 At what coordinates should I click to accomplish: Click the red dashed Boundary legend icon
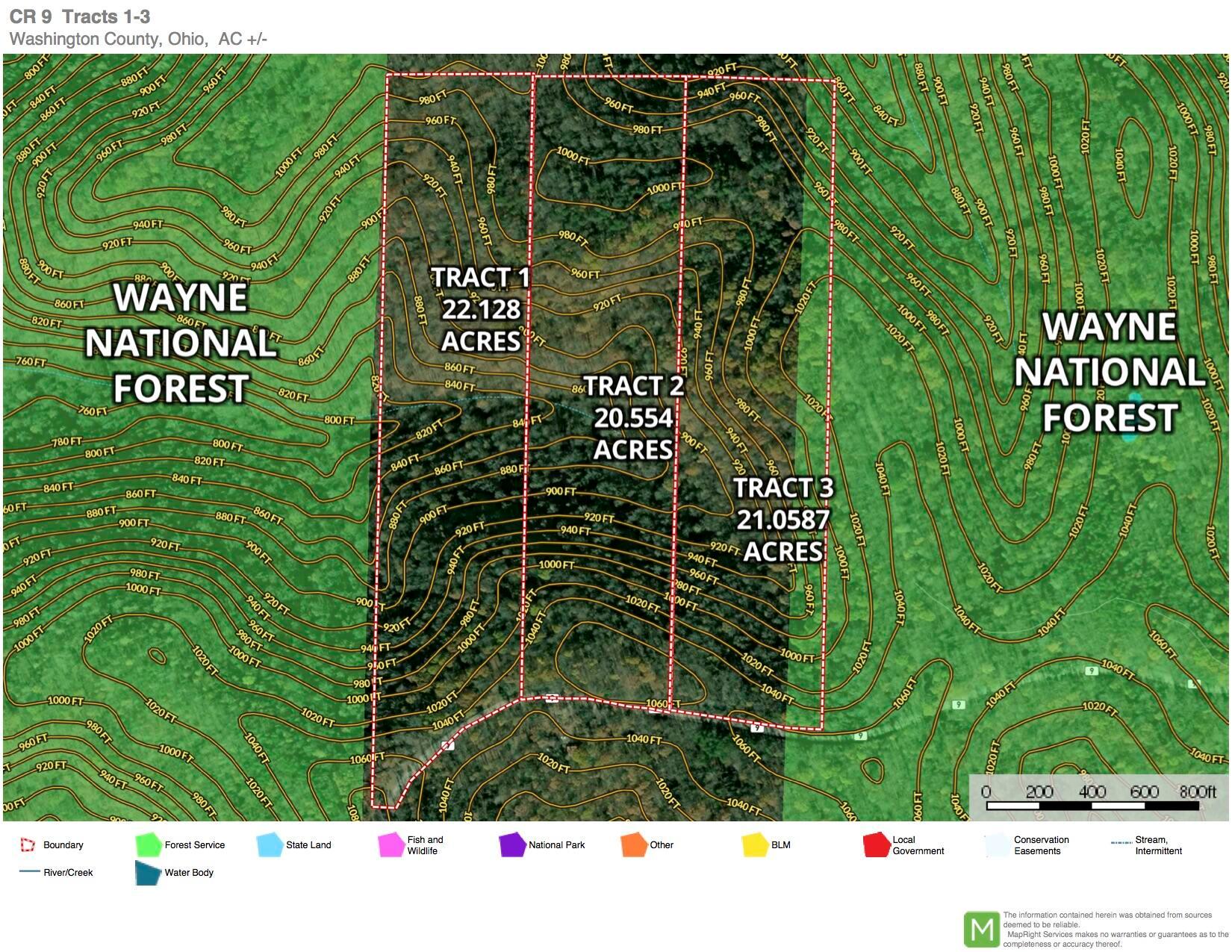28,845
